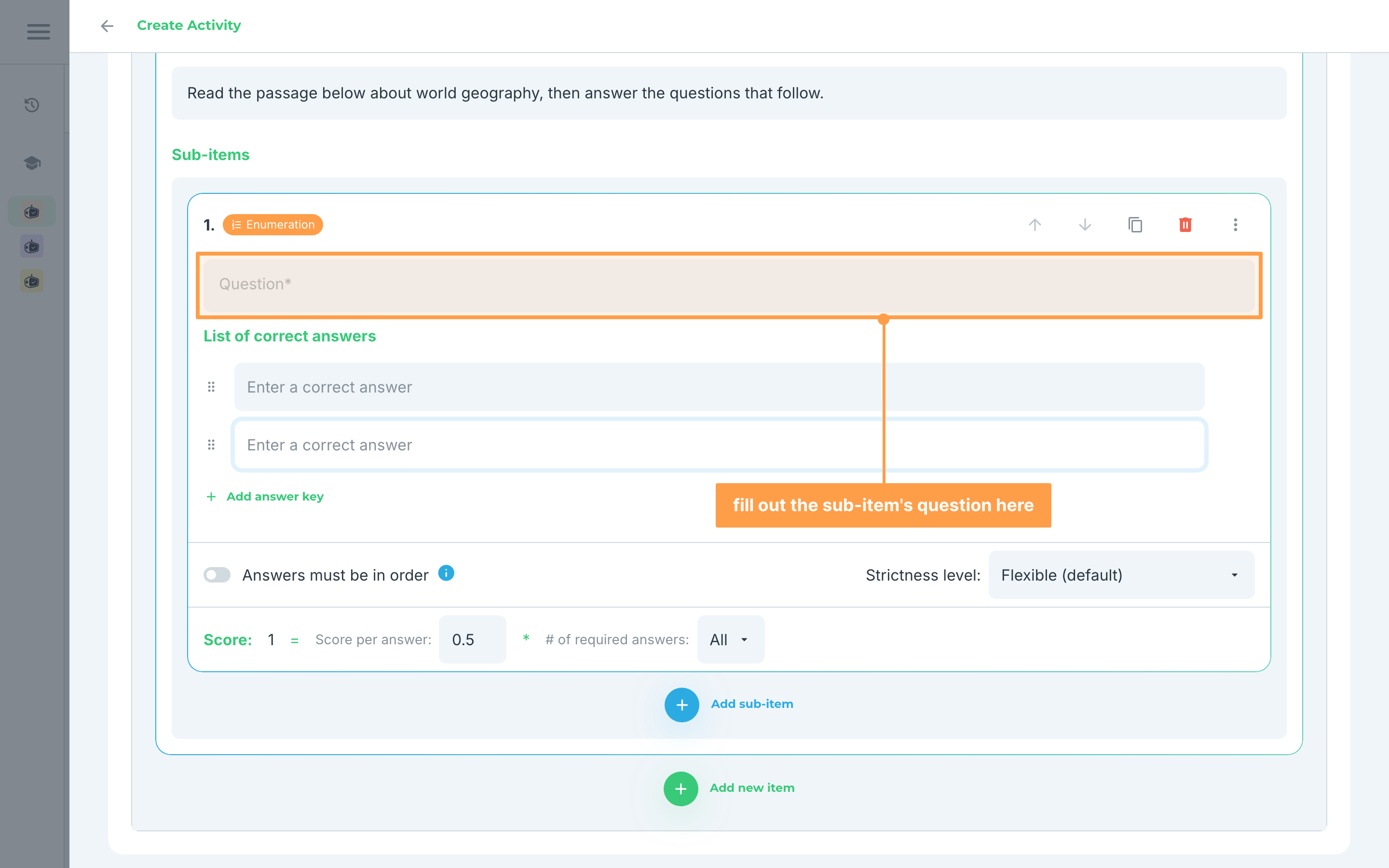Image resolution: width=1389 pixels, height=868 pixels.
Task: Toggle Answers must be in order
Action: point(217,575)
